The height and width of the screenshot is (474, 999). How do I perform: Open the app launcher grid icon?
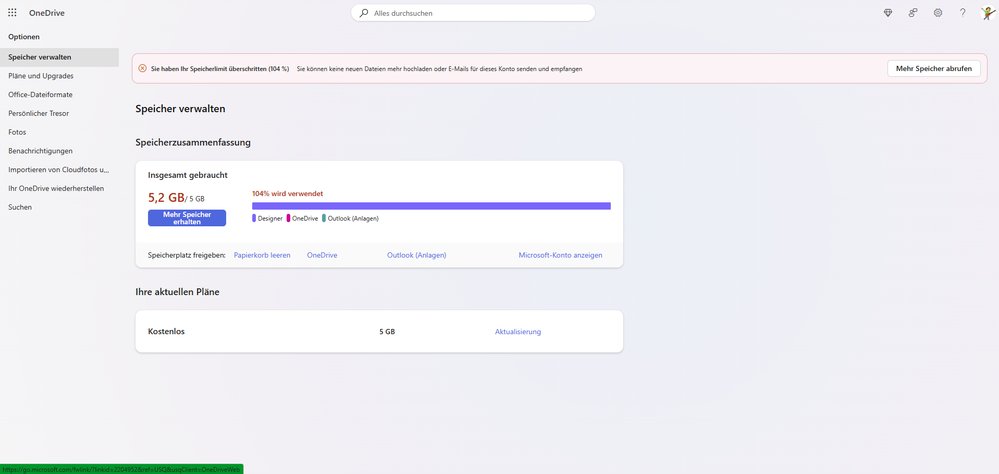point(12,13)
